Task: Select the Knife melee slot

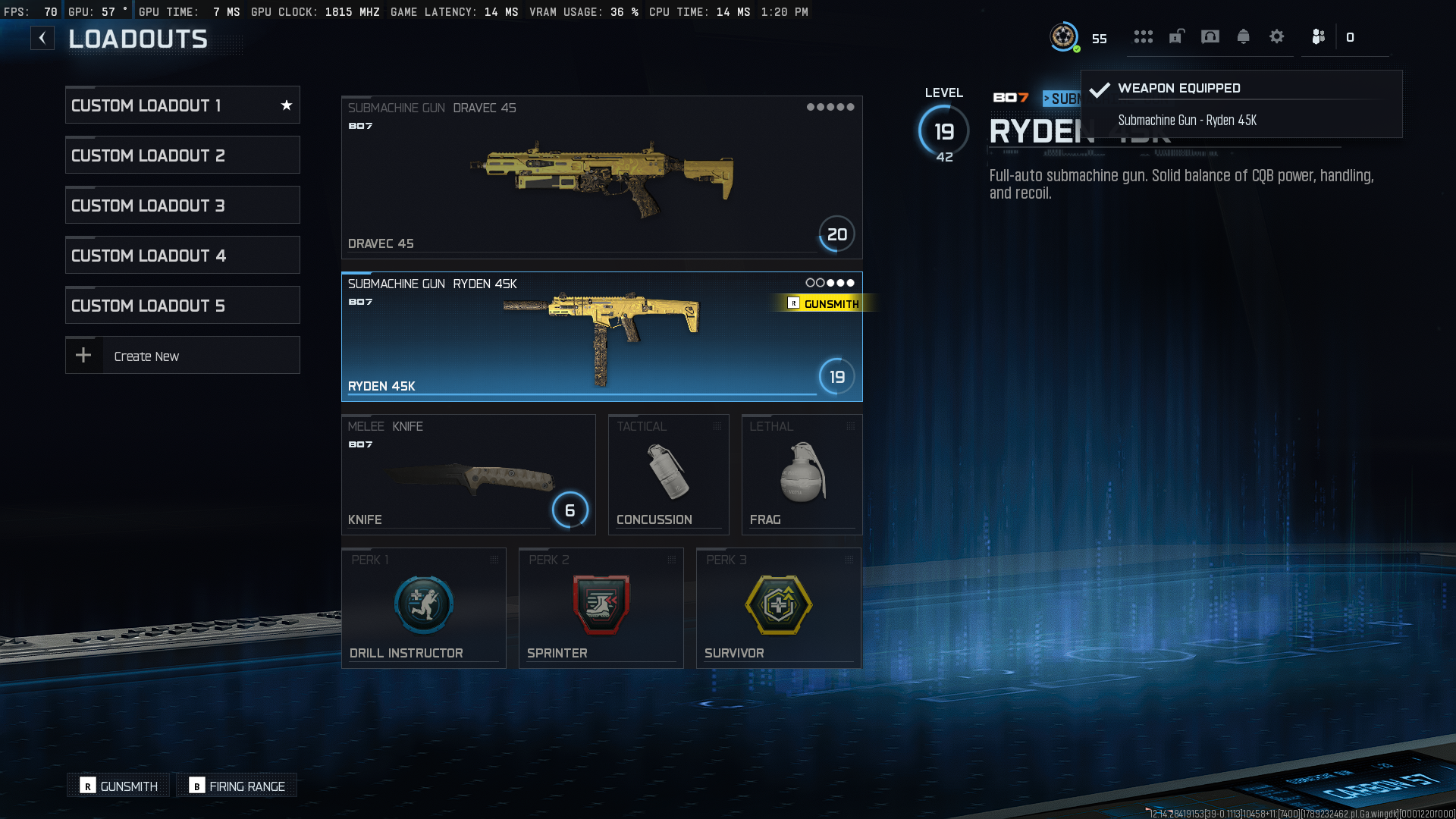Action: [469, 475]
